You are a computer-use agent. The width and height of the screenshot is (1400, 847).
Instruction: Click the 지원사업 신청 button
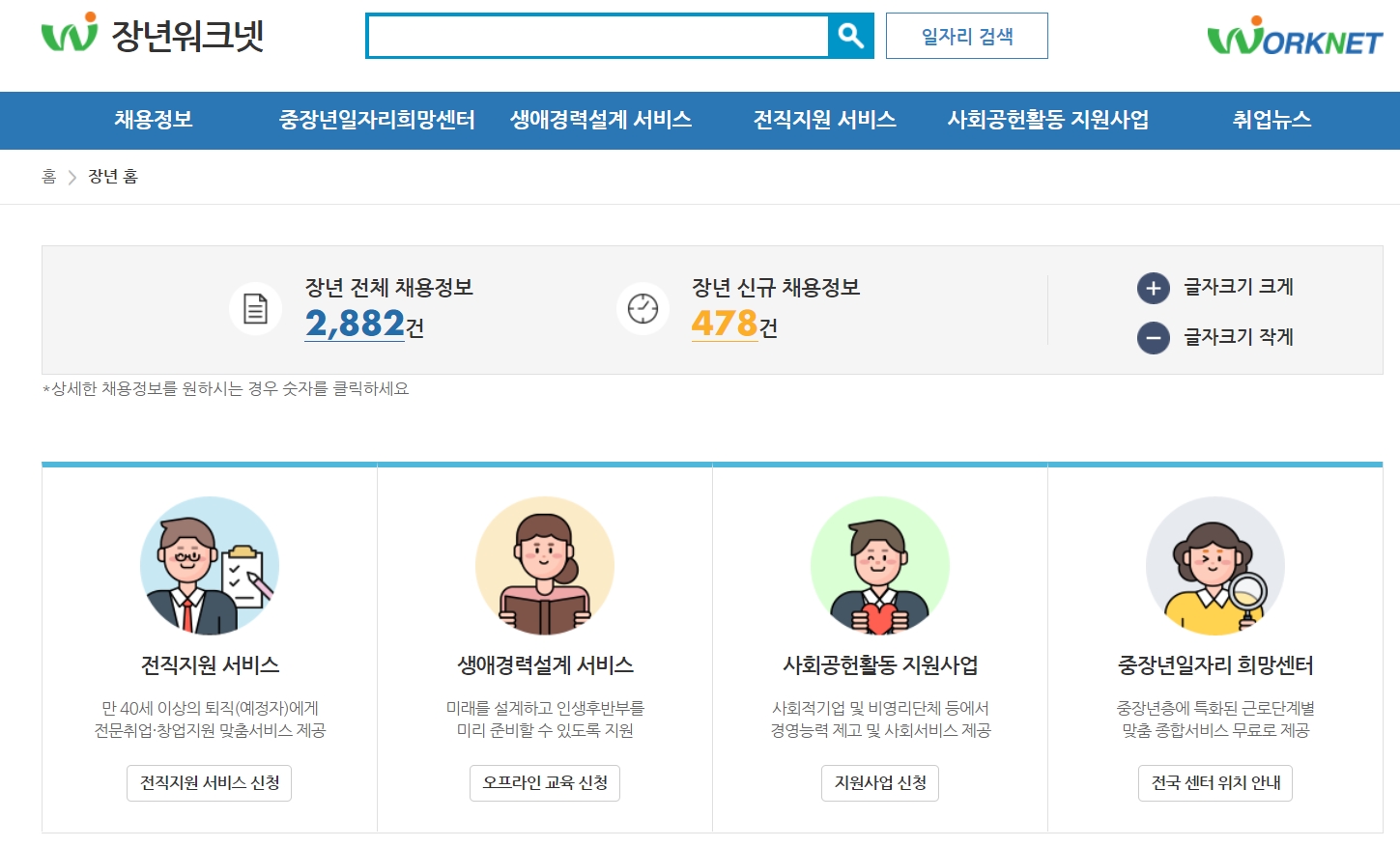[x=880, y=783]
